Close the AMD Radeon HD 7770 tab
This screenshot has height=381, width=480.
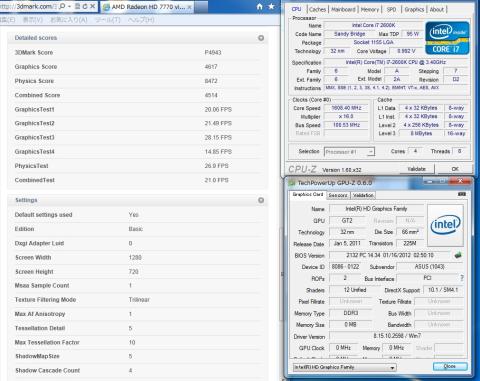point(189,7)
